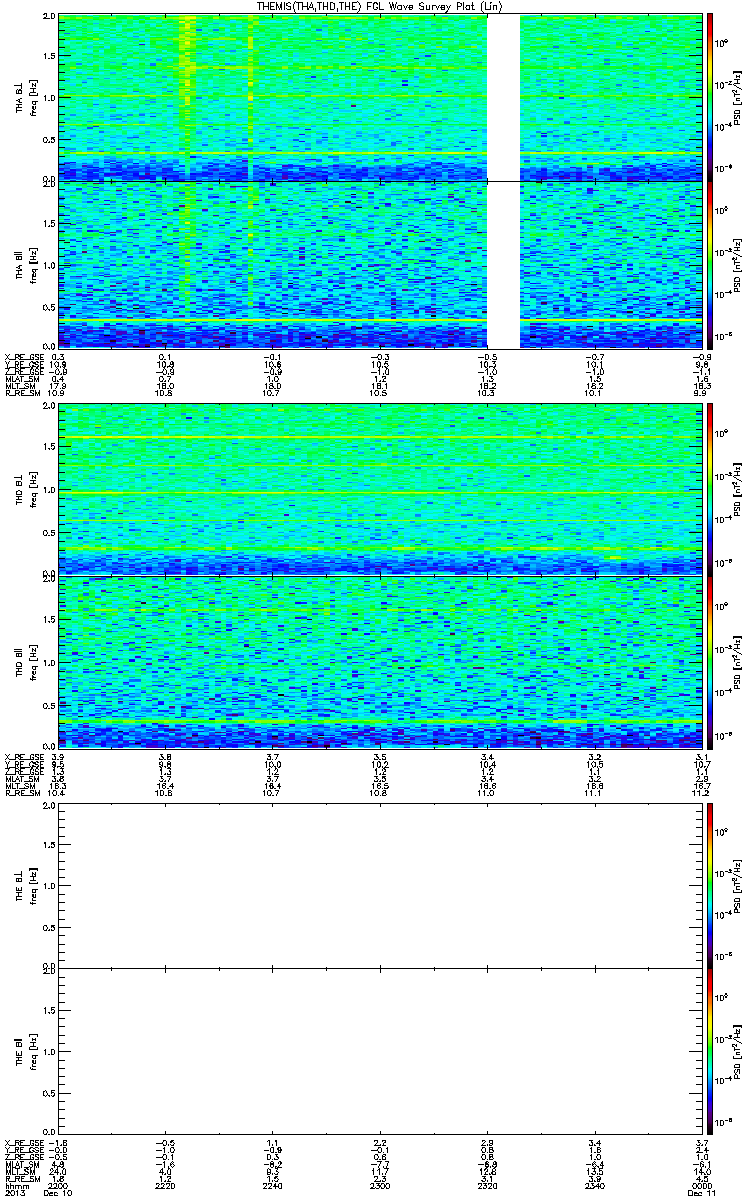This screenshot has width=750, height=1200.
Task: Click the THE B-perpendicular freq [Hz] axis label
Action: click(32, 885)
